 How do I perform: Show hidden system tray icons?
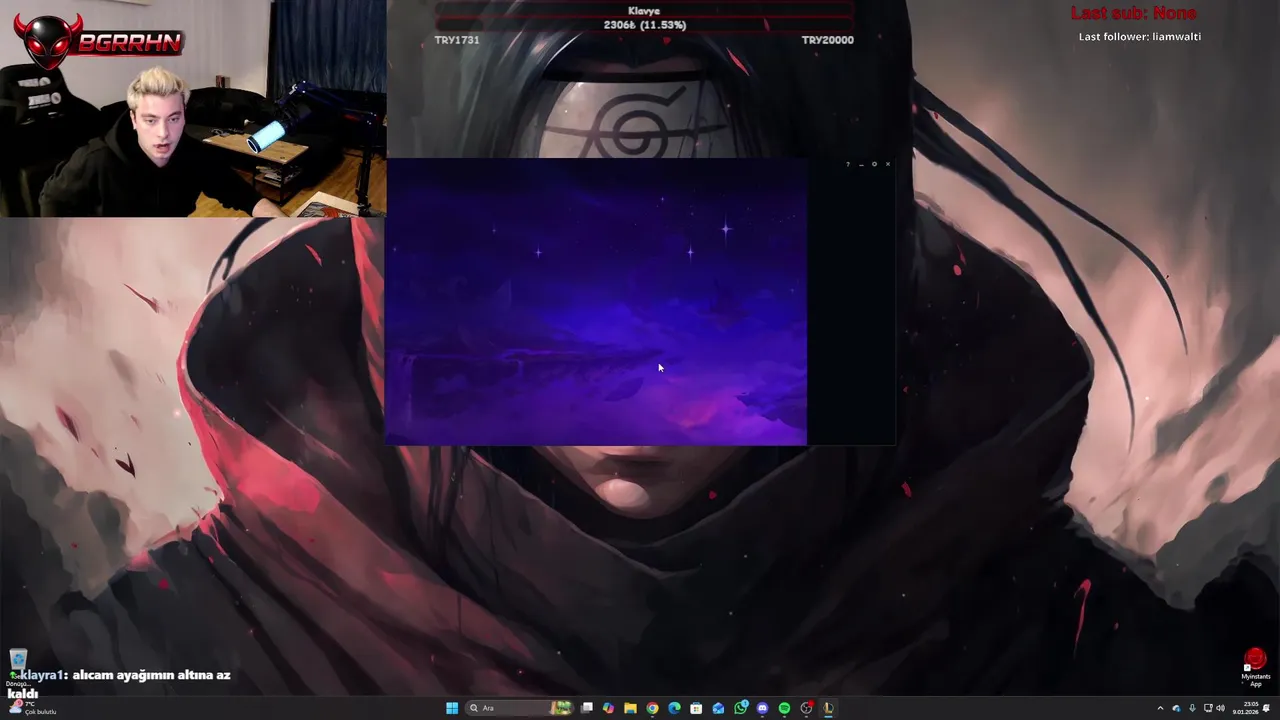click(1160, 708)
